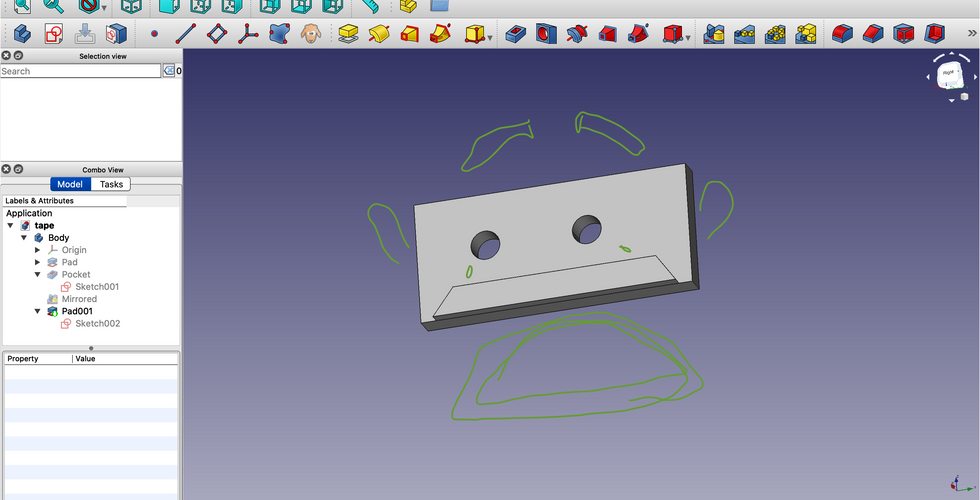Click the Measure distance ruler icon
The image size is (980, 500).
coord(370,6)
